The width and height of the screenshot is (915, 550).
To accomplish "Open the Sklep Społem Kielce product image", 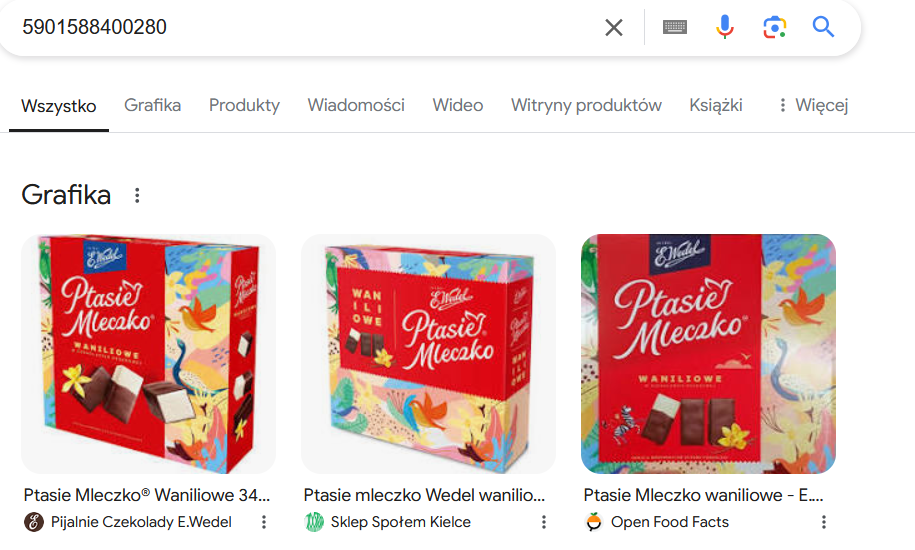I will 428,353.
